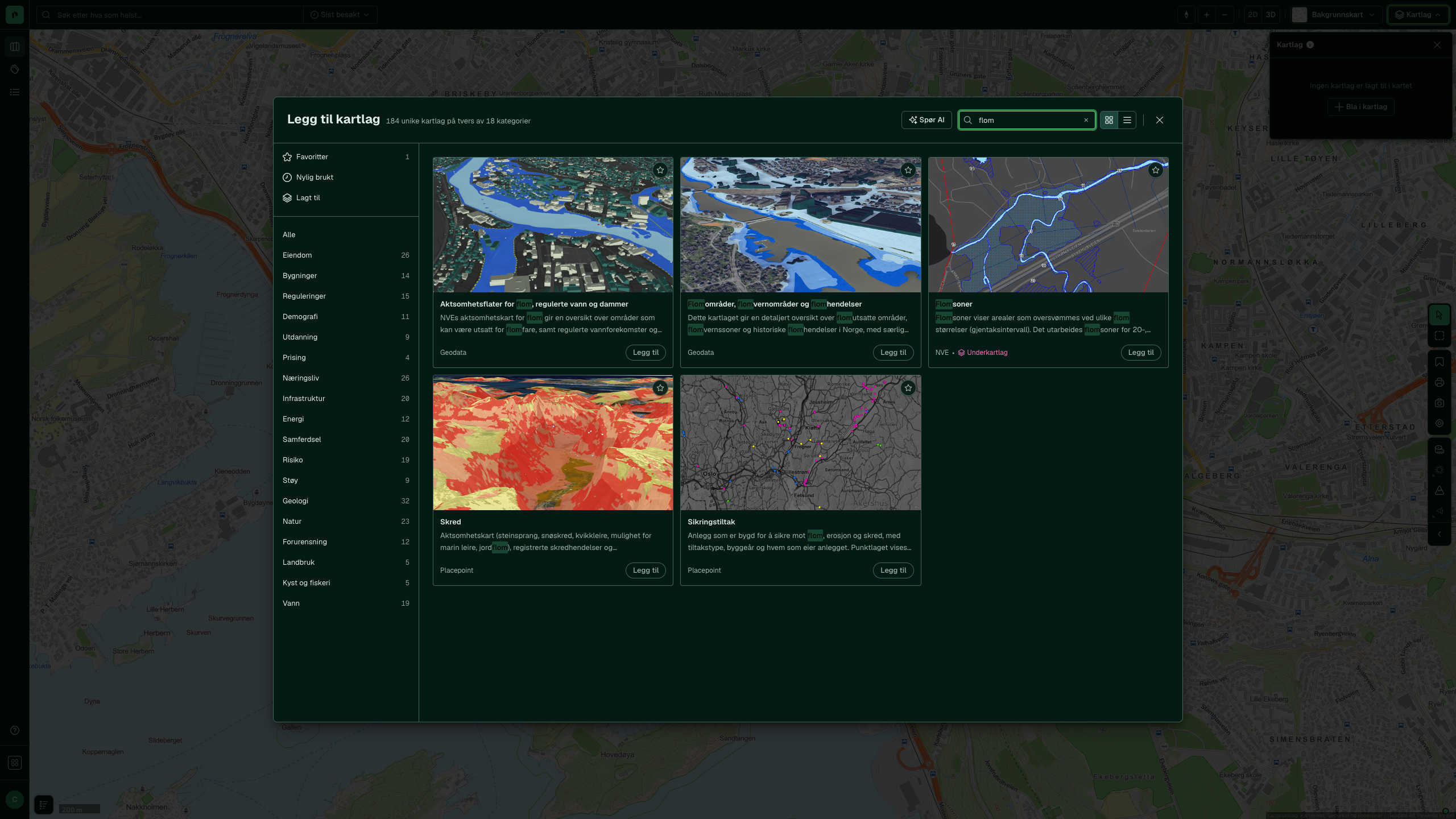Switch the map to 2D mode
Screen dimensions: 1456x819
point(1252,15)
